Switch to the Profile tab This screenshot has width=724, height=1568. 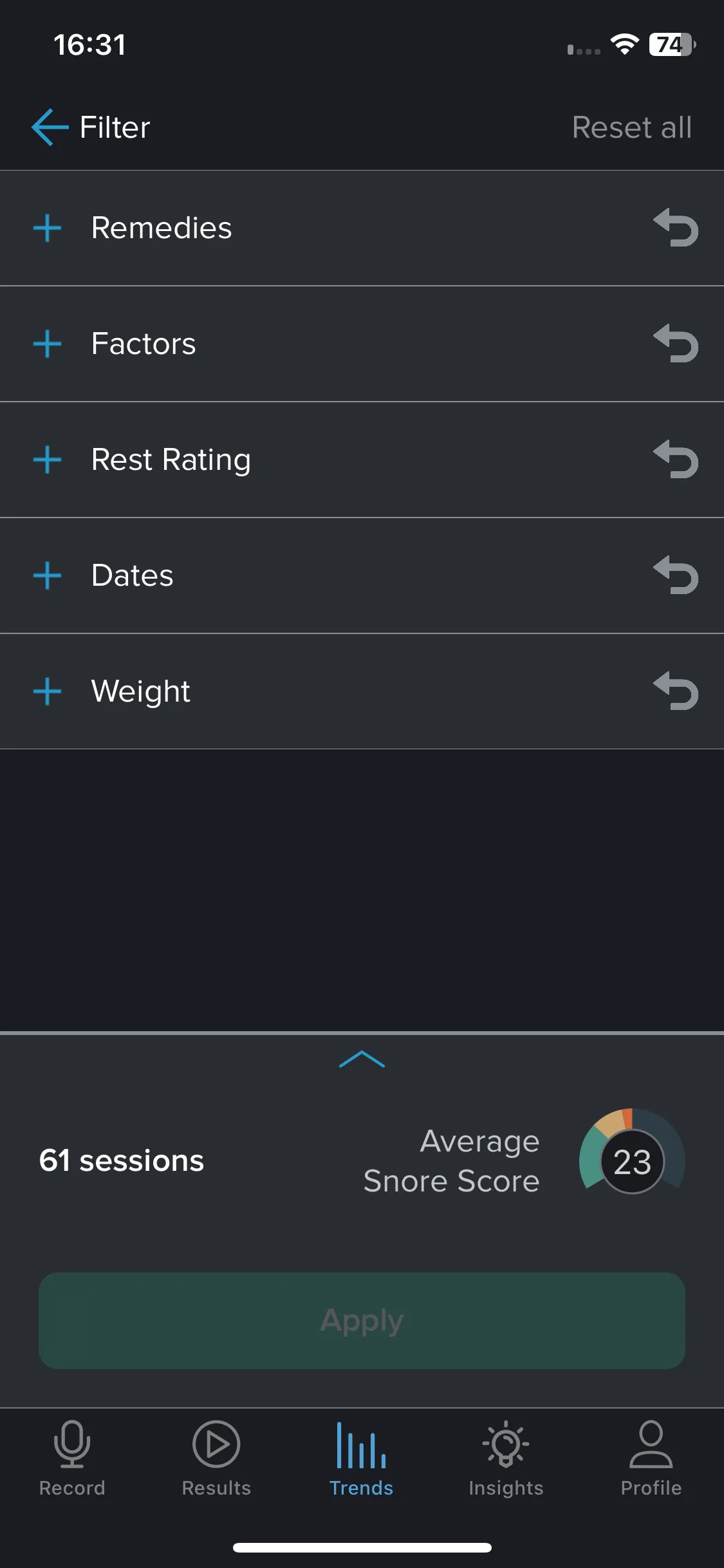pyautogui.click(x=651, y=1459)
